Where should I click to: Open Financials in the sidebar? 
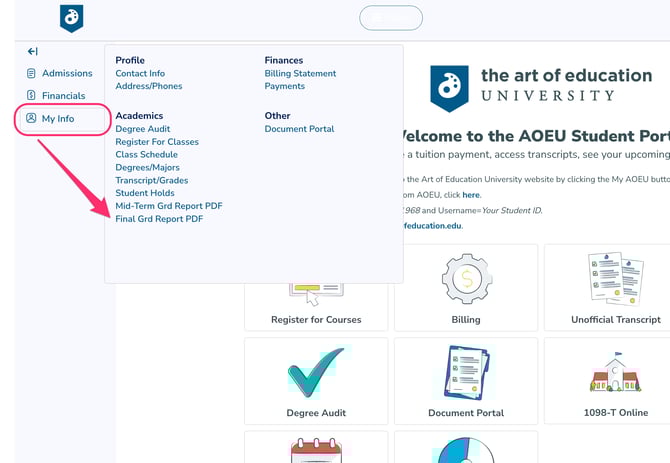[64, 95]
